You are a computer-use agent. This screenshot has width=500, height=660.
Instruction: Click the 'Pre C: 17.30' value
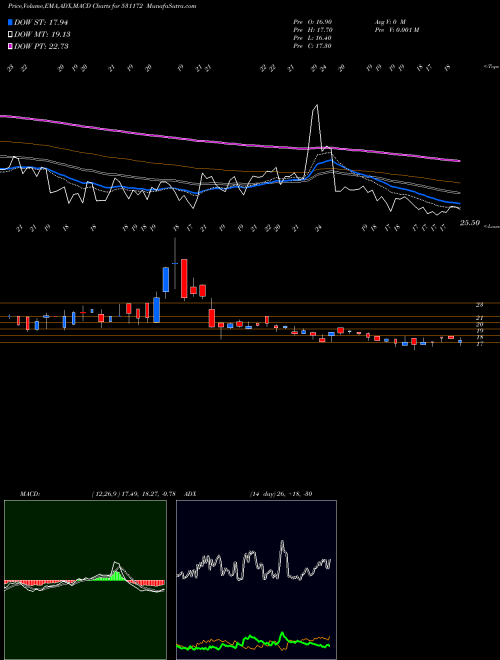point(313,46)
